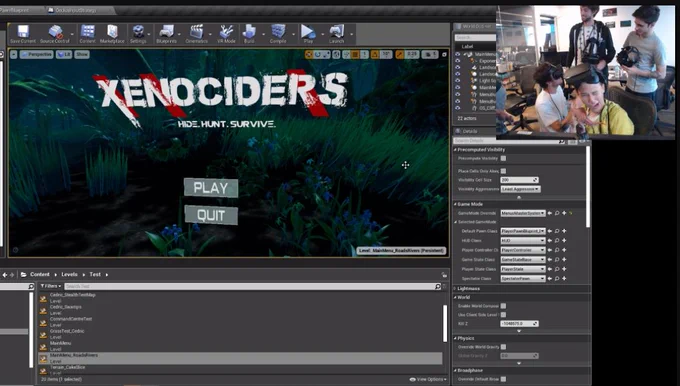The height and width of the screenshot is (386, 680).
Task: Expand the Lightmass section
Action: (x=455, y=288)
